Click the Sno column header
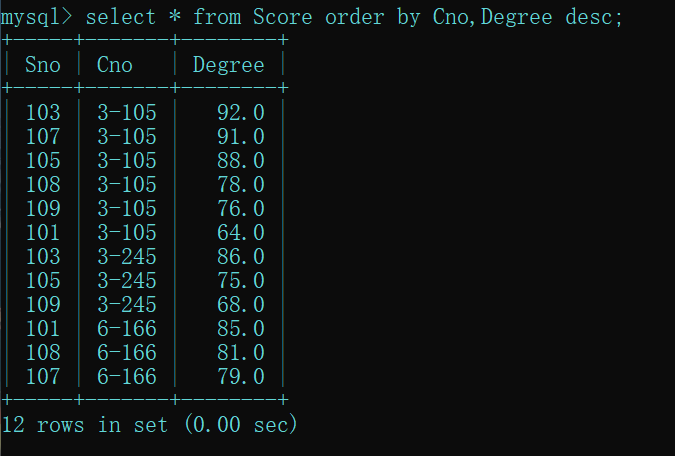Screen dimensions: 675x456 [x=43, y=65]
